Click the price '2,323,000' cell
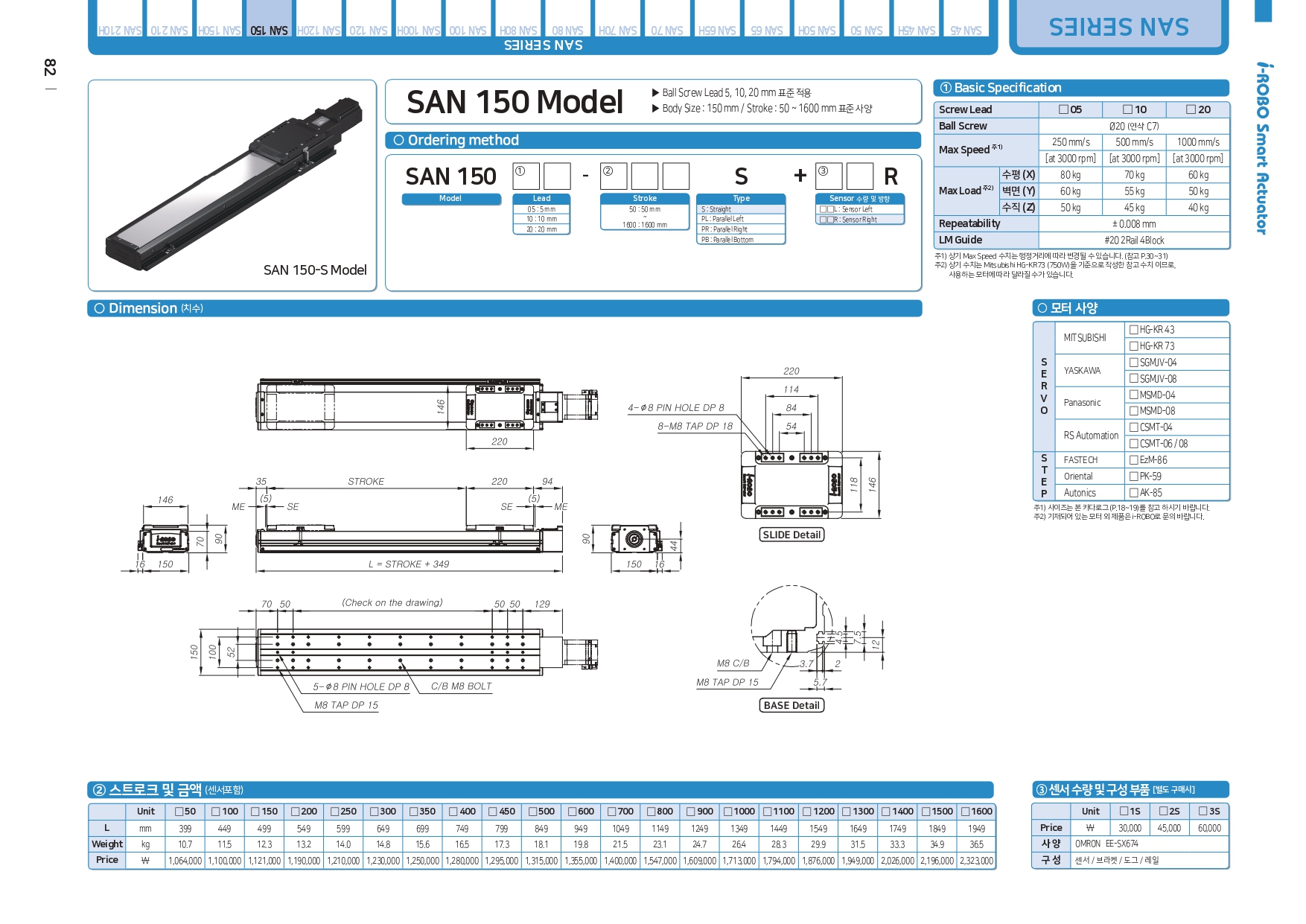Viewport: 1306px width, 924px height. (976, 861)
